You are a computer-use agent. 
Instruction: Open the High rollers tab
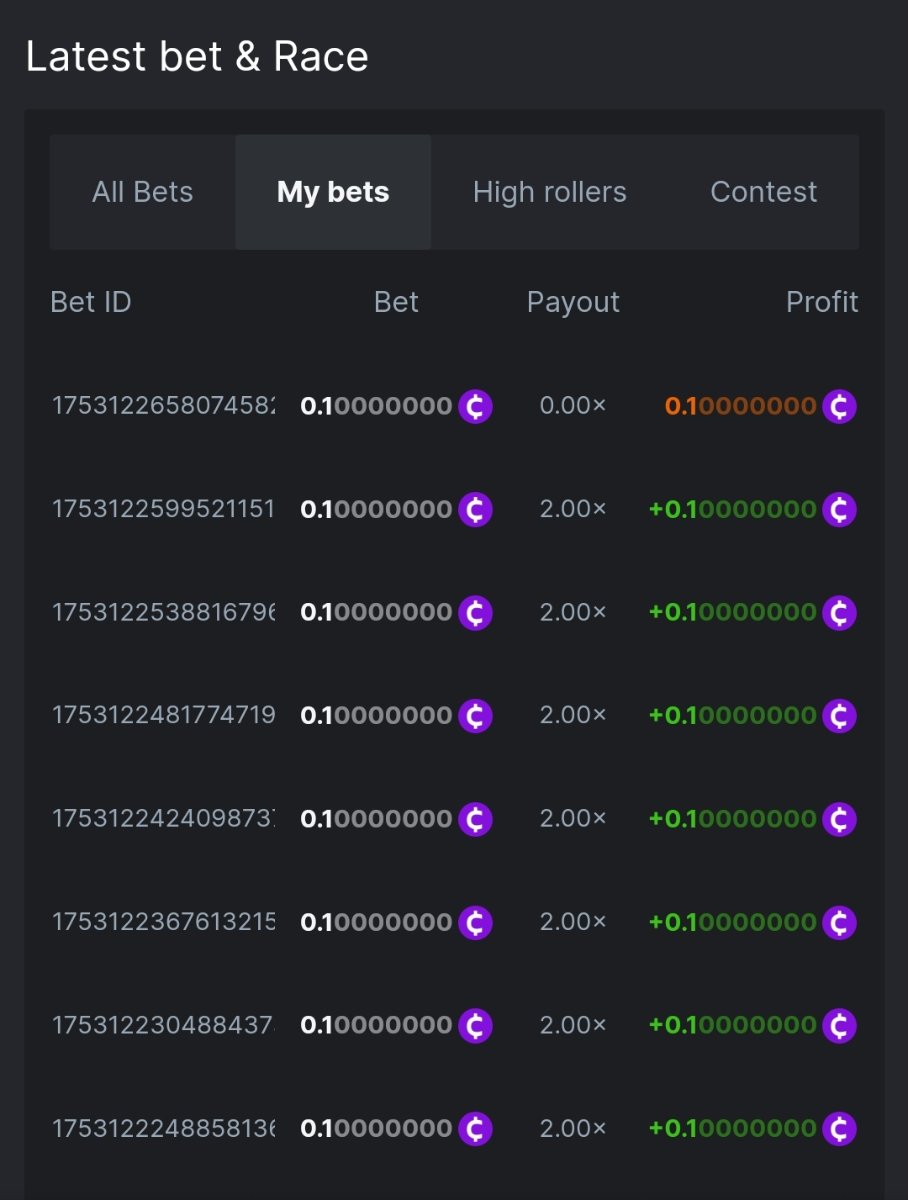pyautogui.click(x=549, y=192)
